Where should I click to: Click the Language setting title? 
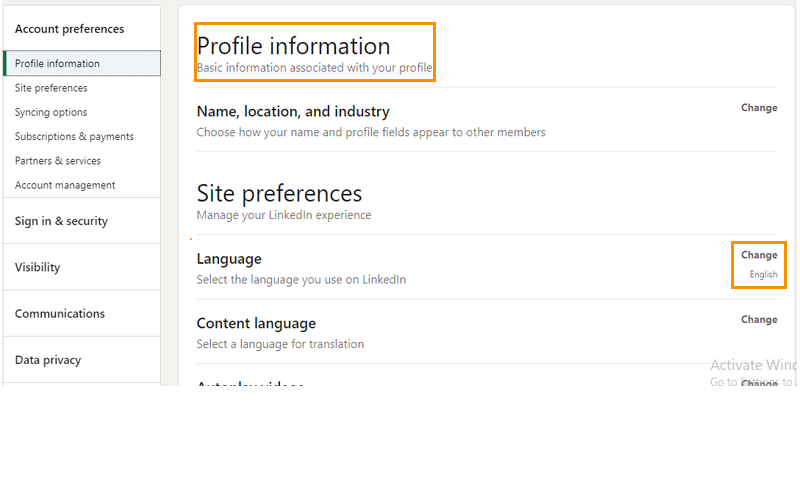pyautogui.click(x=229, y=259)
